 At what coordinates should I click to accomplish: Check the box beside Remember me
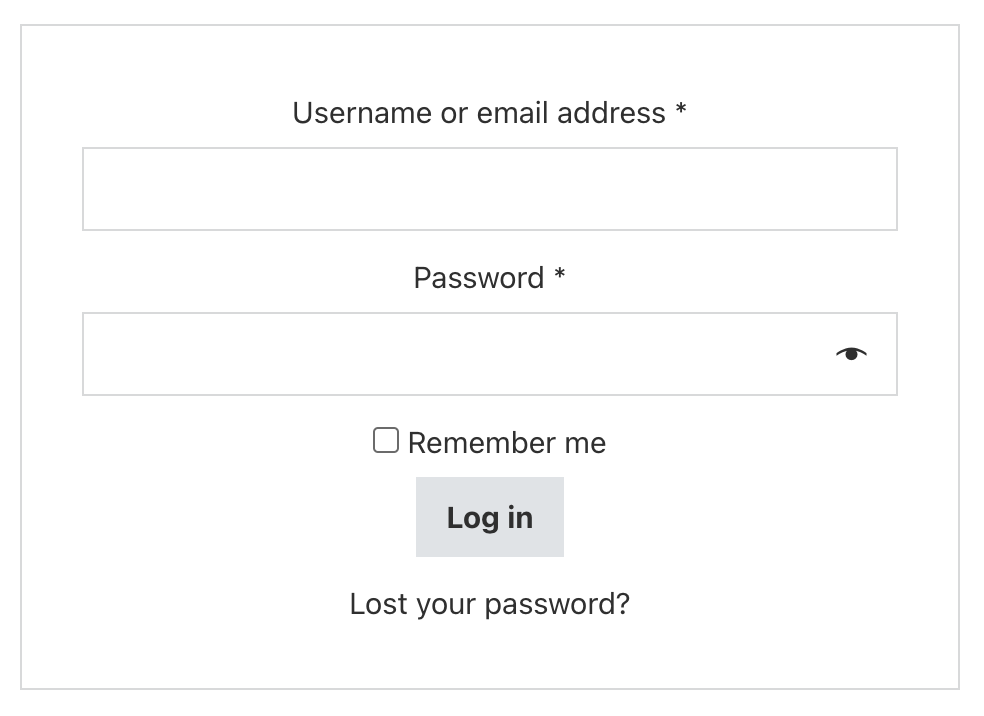tap(385, 440)
